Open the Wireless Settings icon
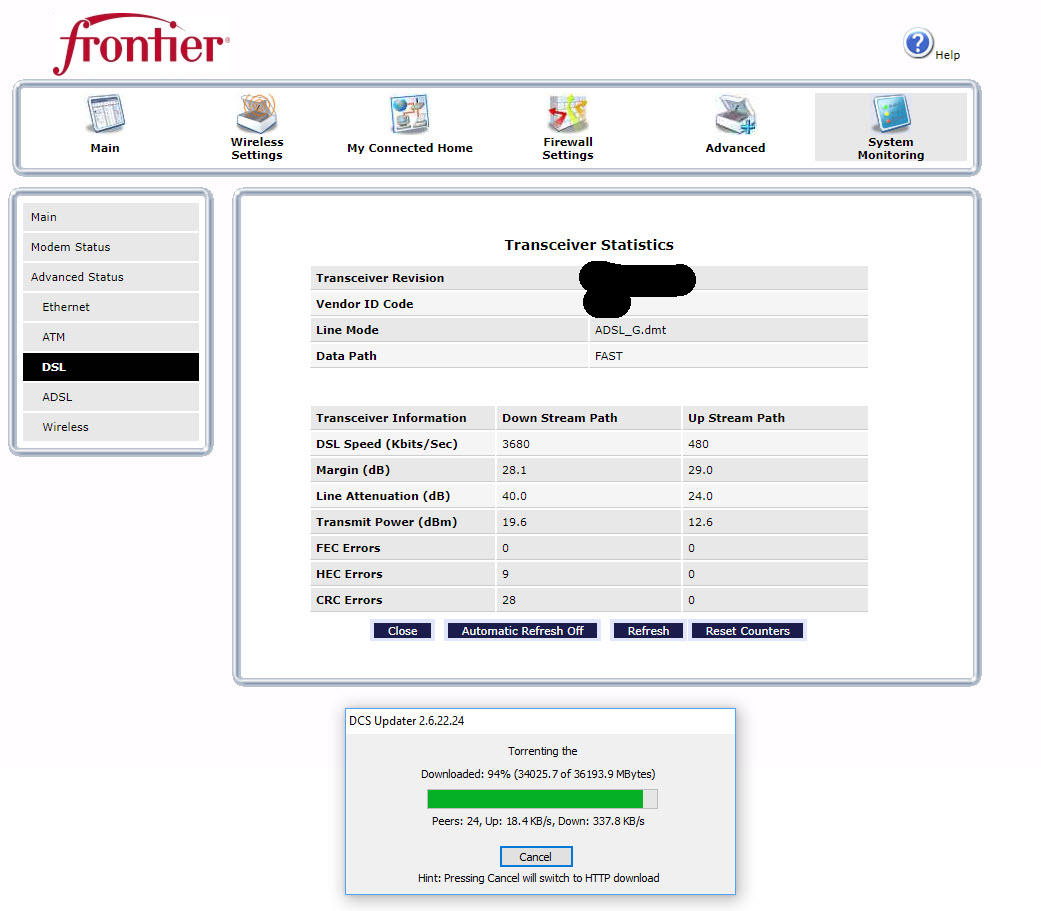Image resolution: width=1041 pixels, height=911 pixels. click(x=257, y=113)
